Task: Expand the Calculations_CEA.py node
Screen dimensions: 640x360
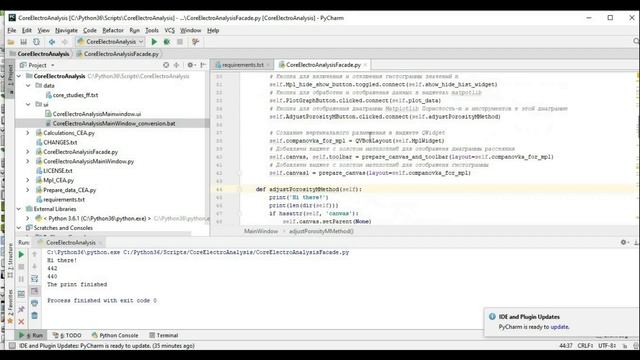Action: click(28, 133)
